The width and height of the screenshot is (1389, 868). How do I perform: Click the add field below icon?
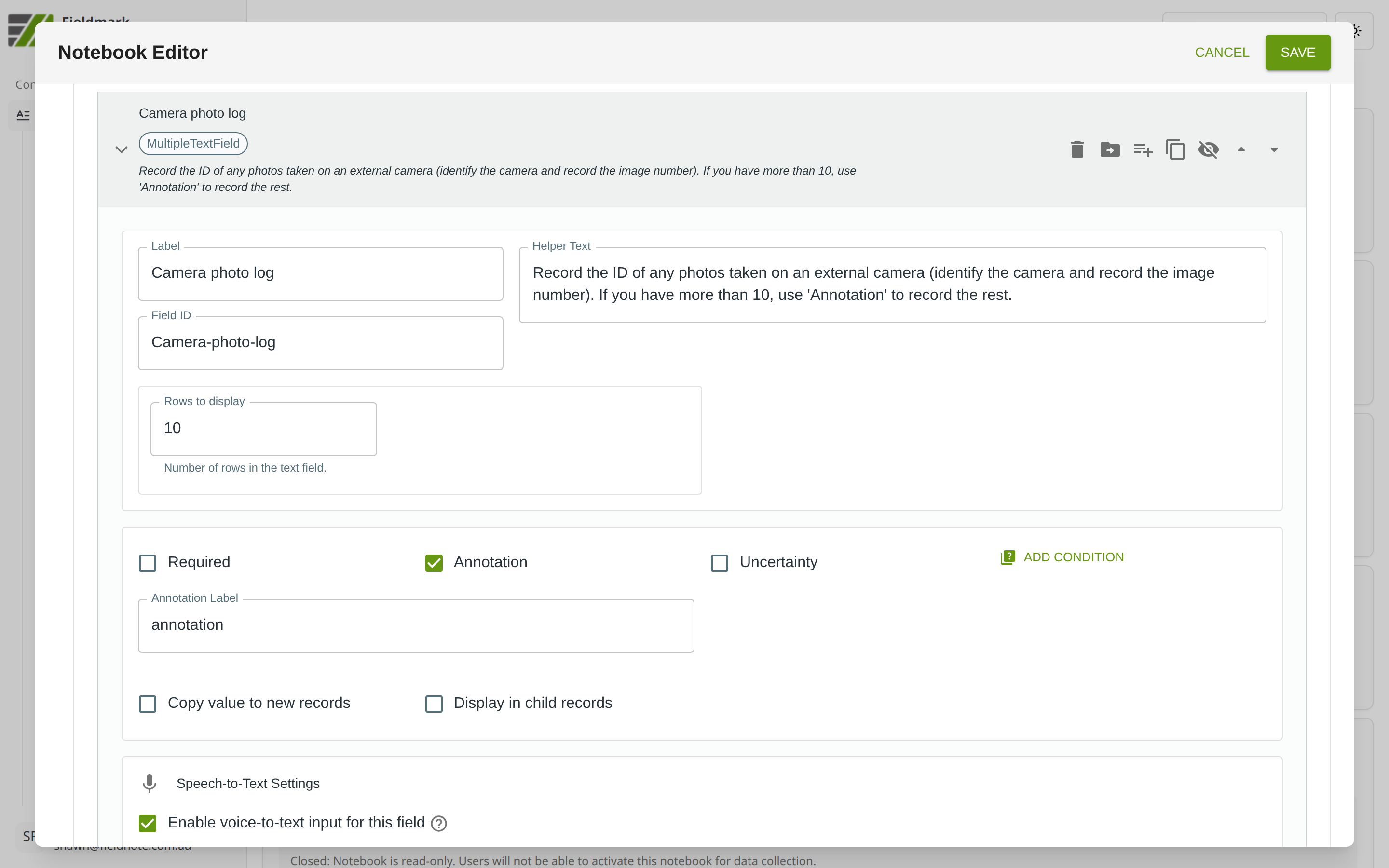[1142, 150]
